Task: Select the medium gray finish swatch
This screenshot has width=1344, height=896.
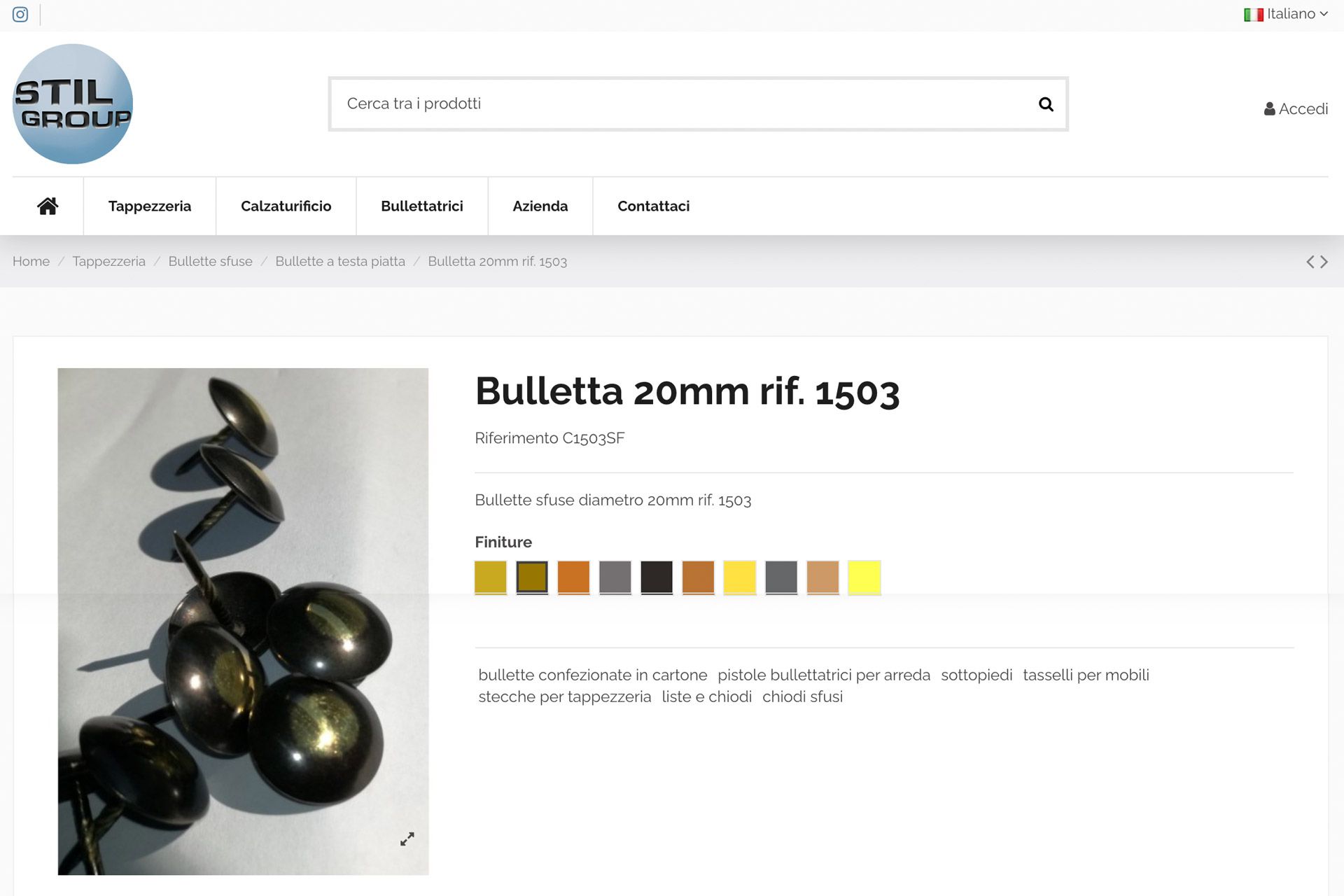Action: (615, 577)
